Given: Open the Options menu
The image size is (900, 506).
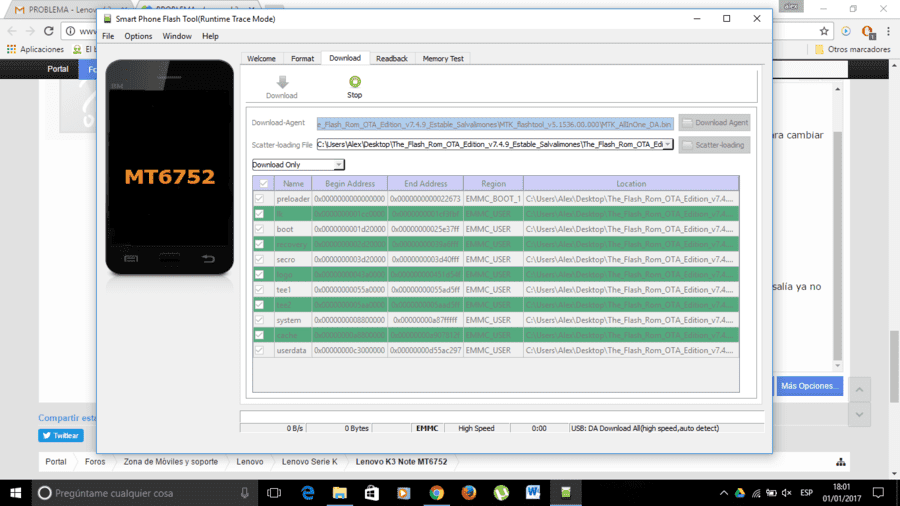Looking at the screenshot, I should [x=138, y=36].
